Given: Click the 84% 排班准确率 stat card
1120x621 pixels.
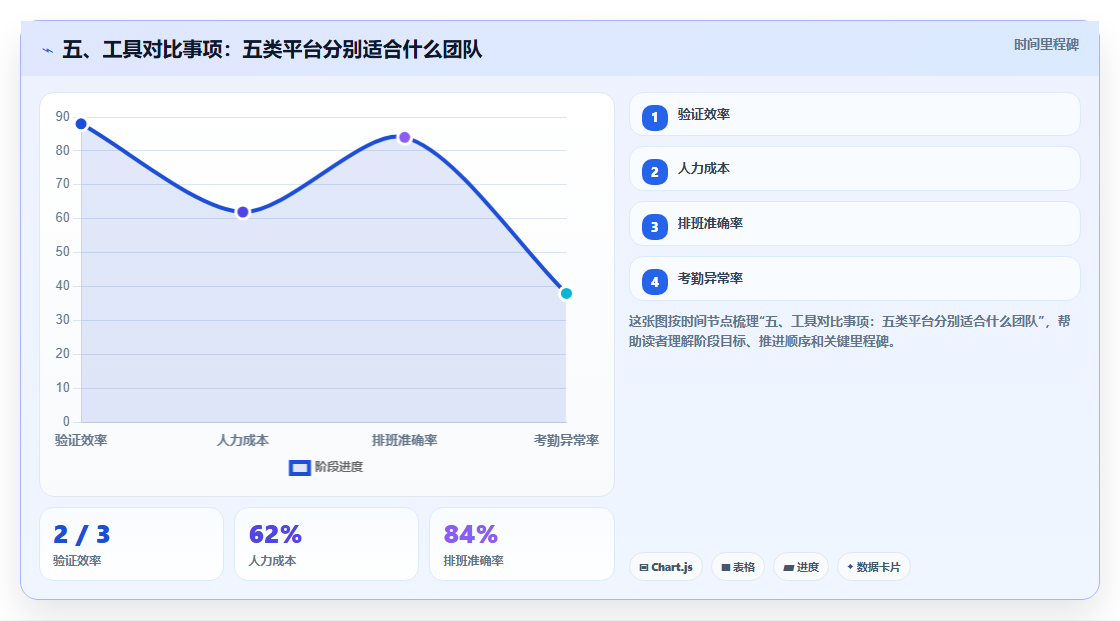Looking at the screenshot, I should pos(521,544).
